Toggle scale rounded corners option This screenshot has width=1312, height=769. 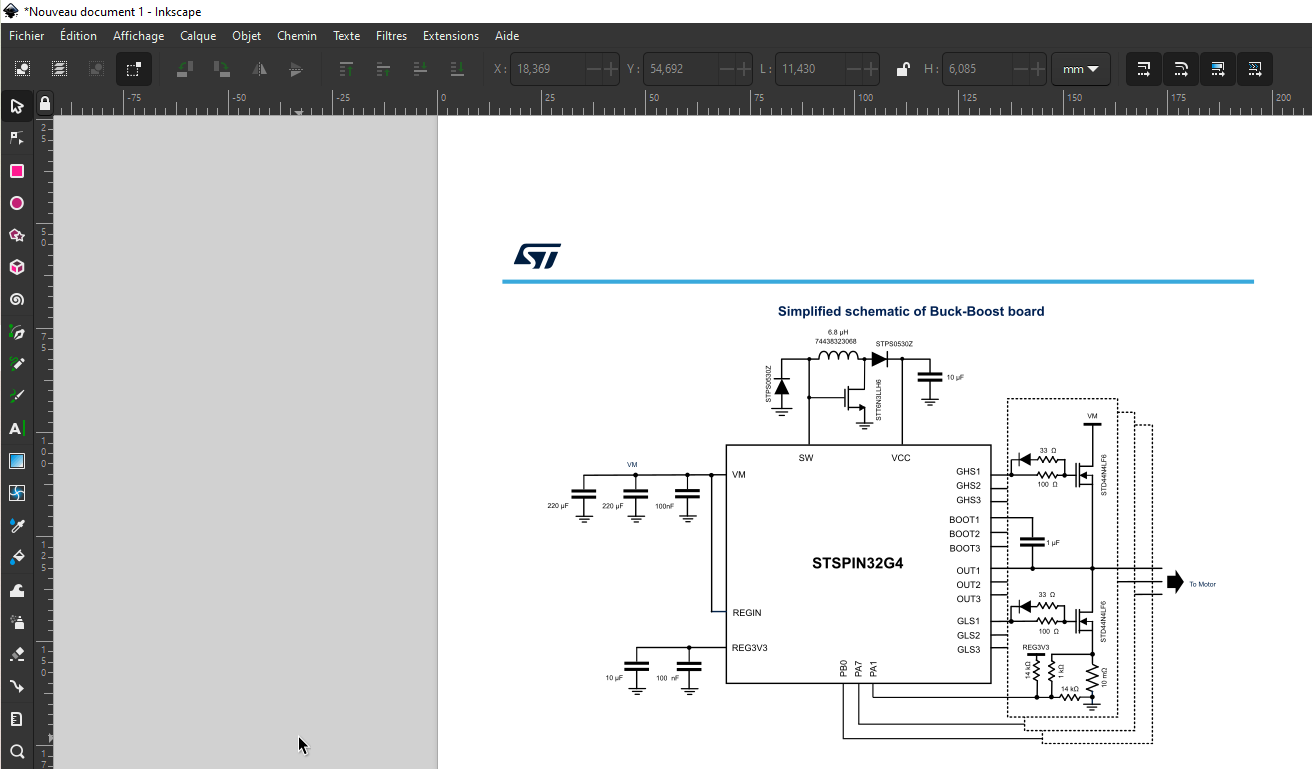pyautogui.click(x=1181, y=69)
